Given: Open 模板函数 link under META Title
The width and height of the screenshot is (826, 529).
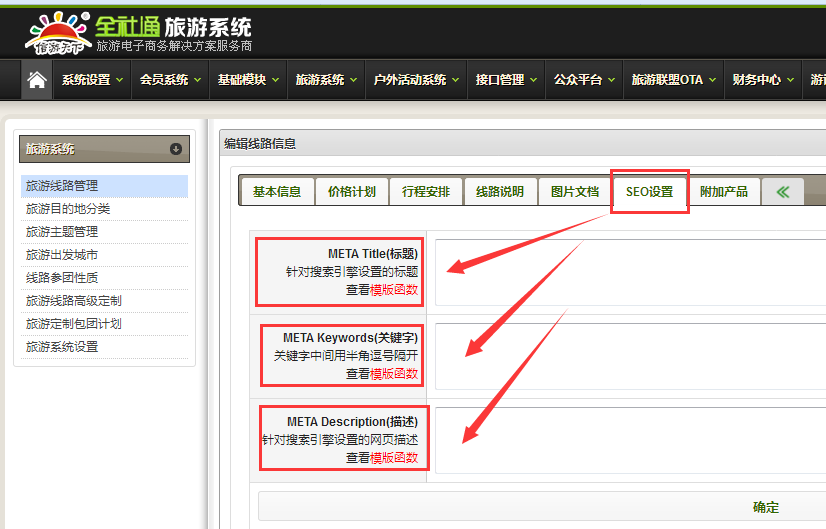Looking at the screenshot, I should point(394,290).
